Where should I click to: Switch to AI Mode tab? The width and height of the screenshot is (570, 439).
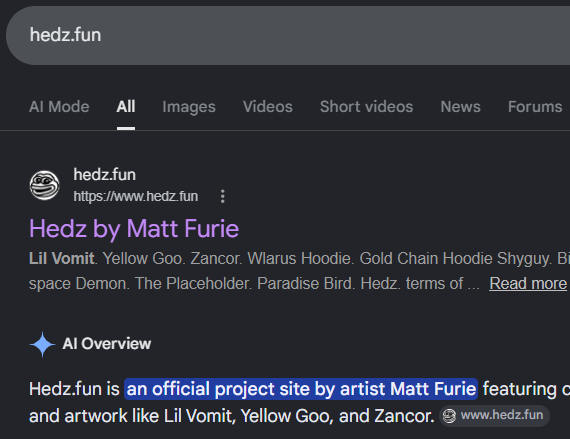59,107
